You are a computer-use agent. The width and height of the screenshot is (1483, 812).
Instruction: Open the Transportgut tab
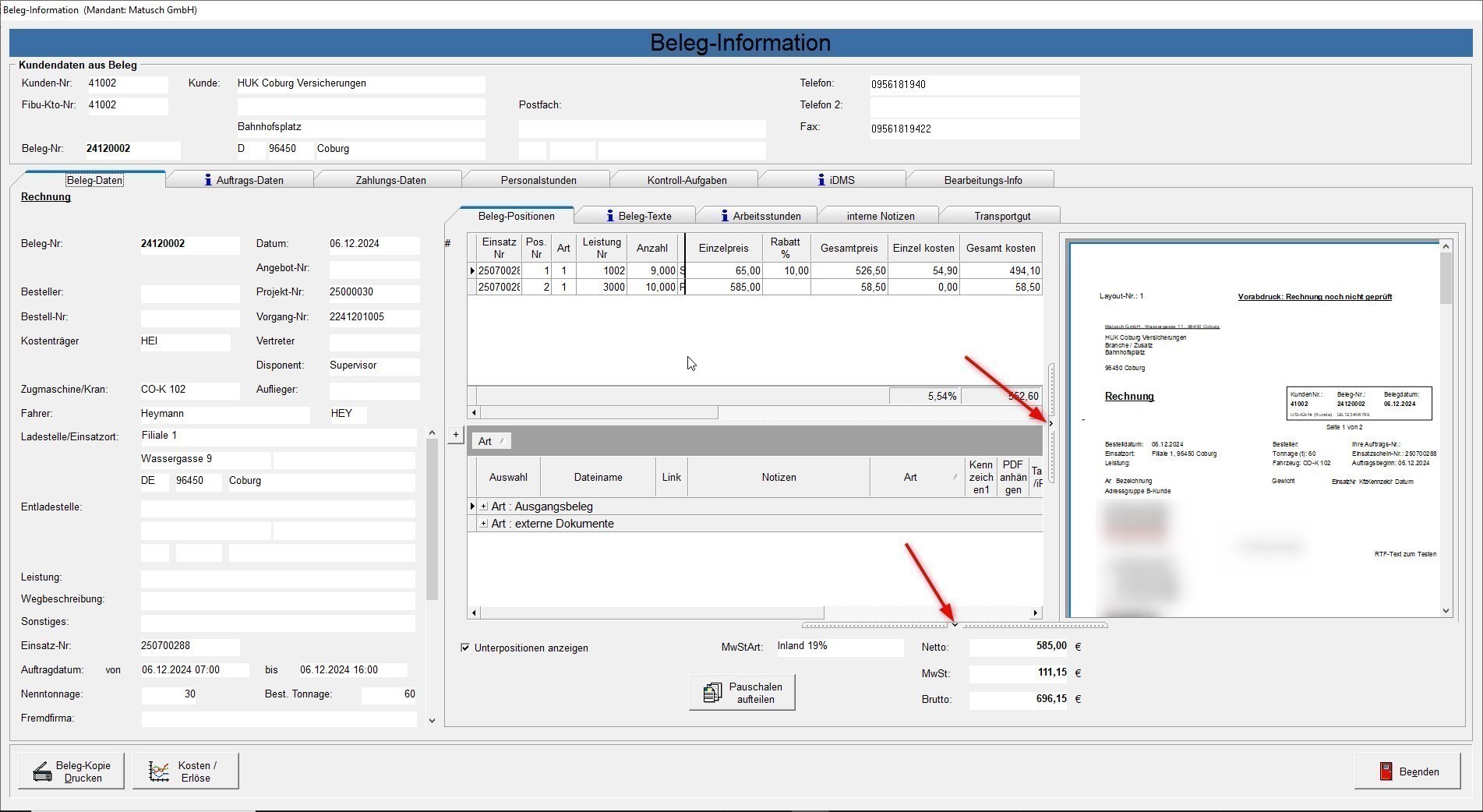pyautogui.click(x=1001, y=216)
